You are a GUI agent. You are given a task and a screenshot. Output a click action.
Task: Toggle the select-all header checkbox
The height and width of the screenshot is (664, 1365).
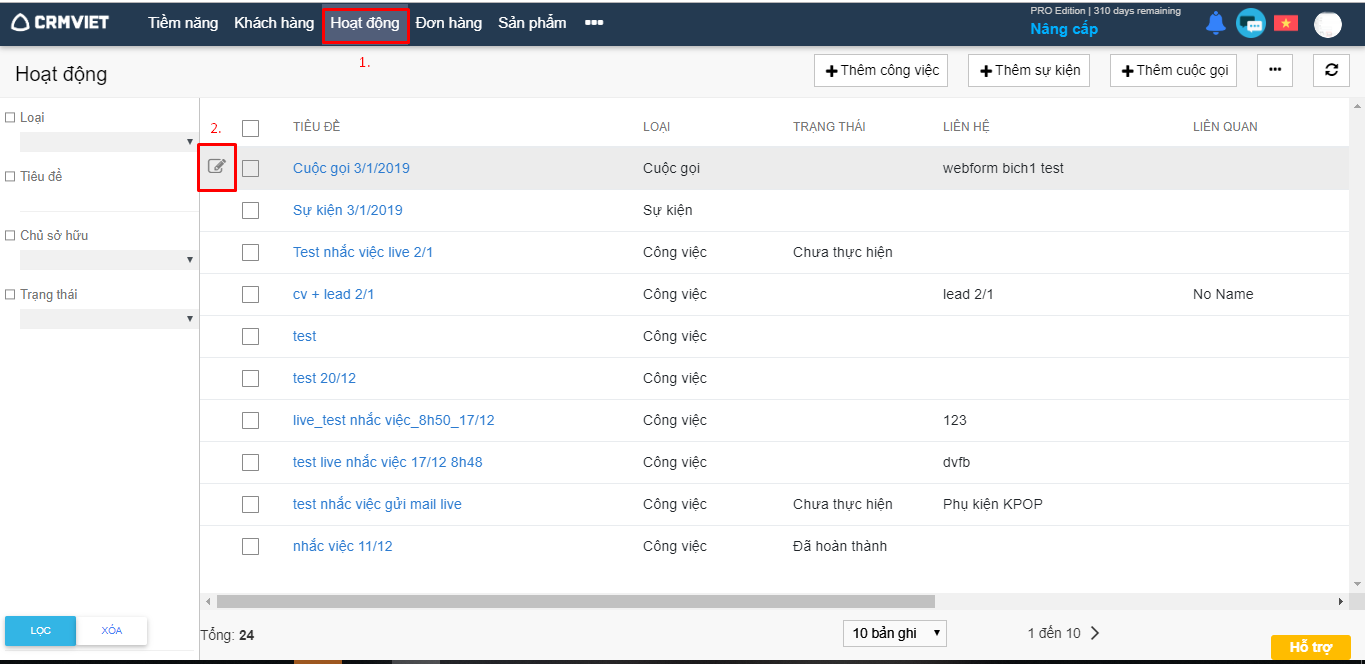pyautogui.click(x=250, y=127)
